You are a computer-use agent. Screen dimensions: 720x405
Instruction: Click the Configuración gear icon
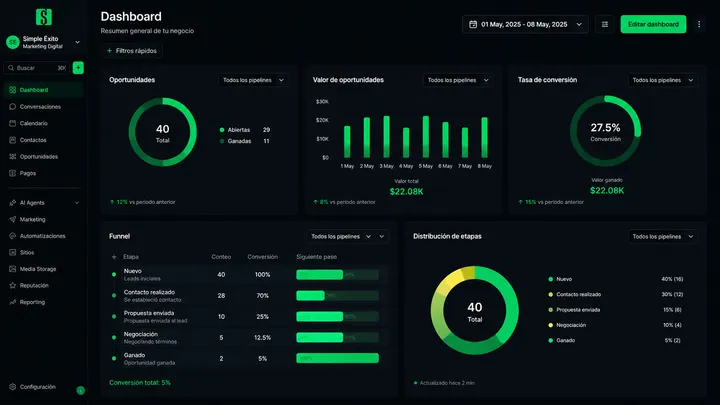tap(12, 387)
